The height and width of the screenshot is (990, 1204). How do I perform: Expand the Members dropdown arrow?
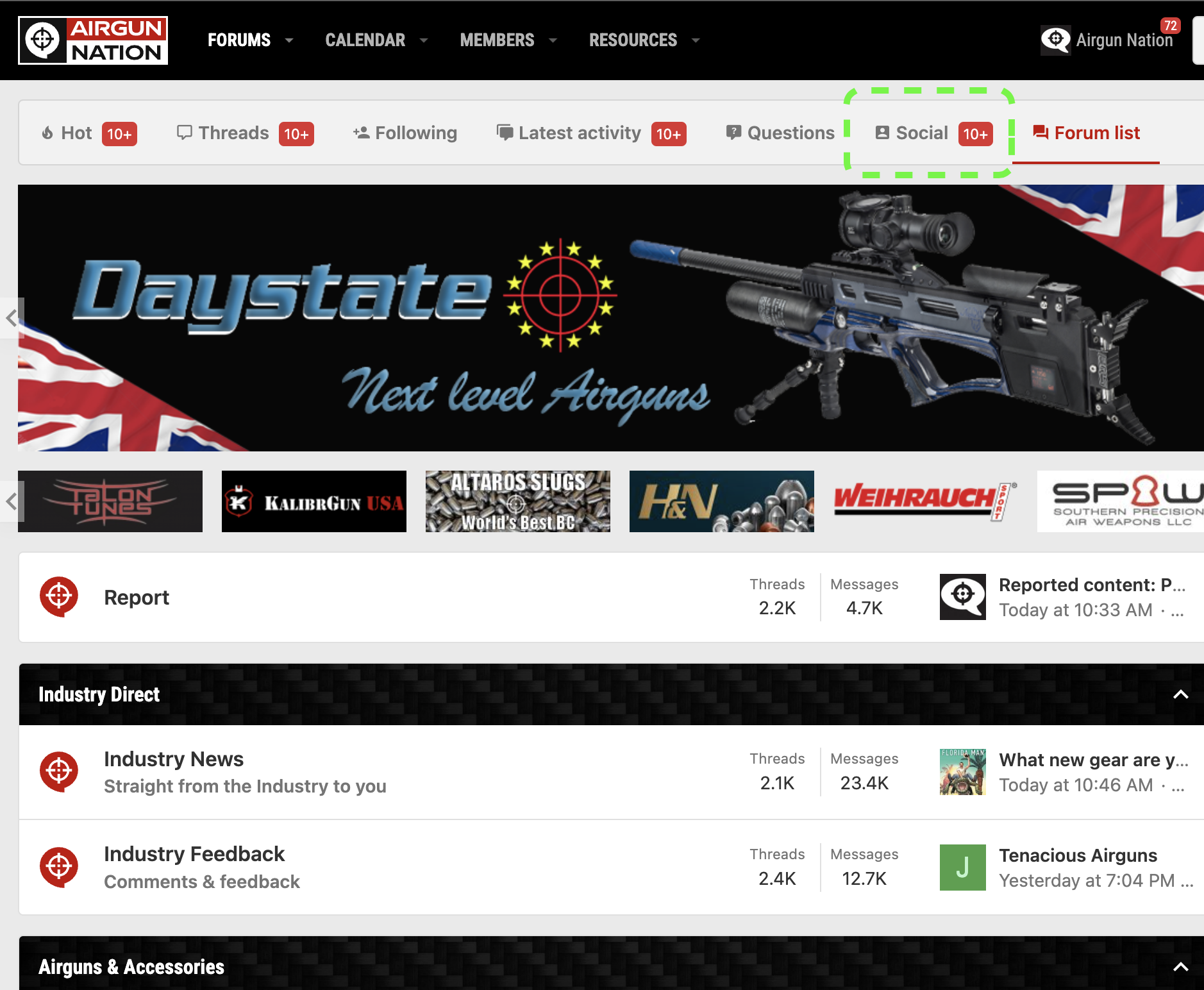pos(553,40)
